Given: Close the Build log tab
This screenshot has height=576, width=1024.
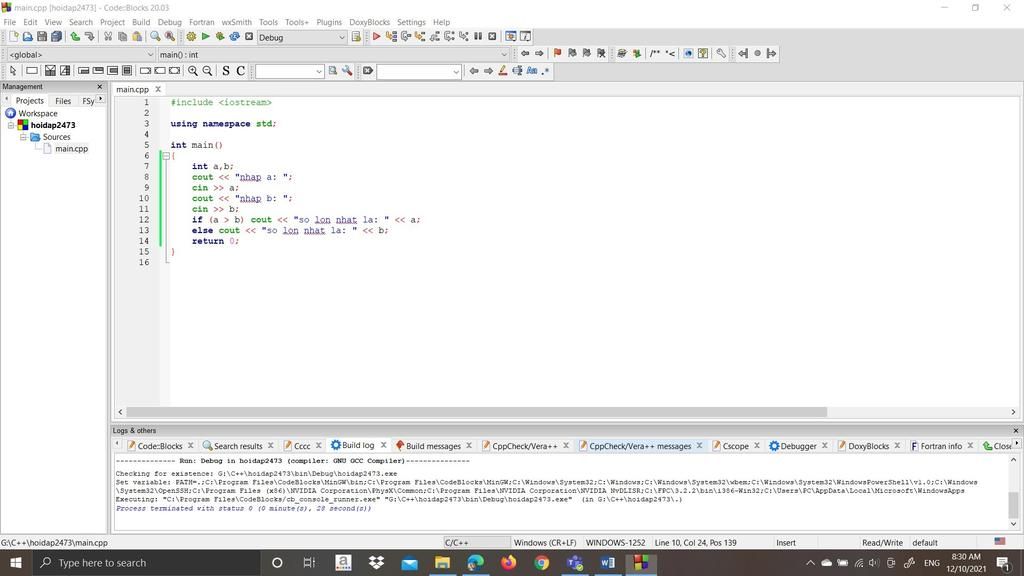Looking at the screenshot, I should [383, 445].
